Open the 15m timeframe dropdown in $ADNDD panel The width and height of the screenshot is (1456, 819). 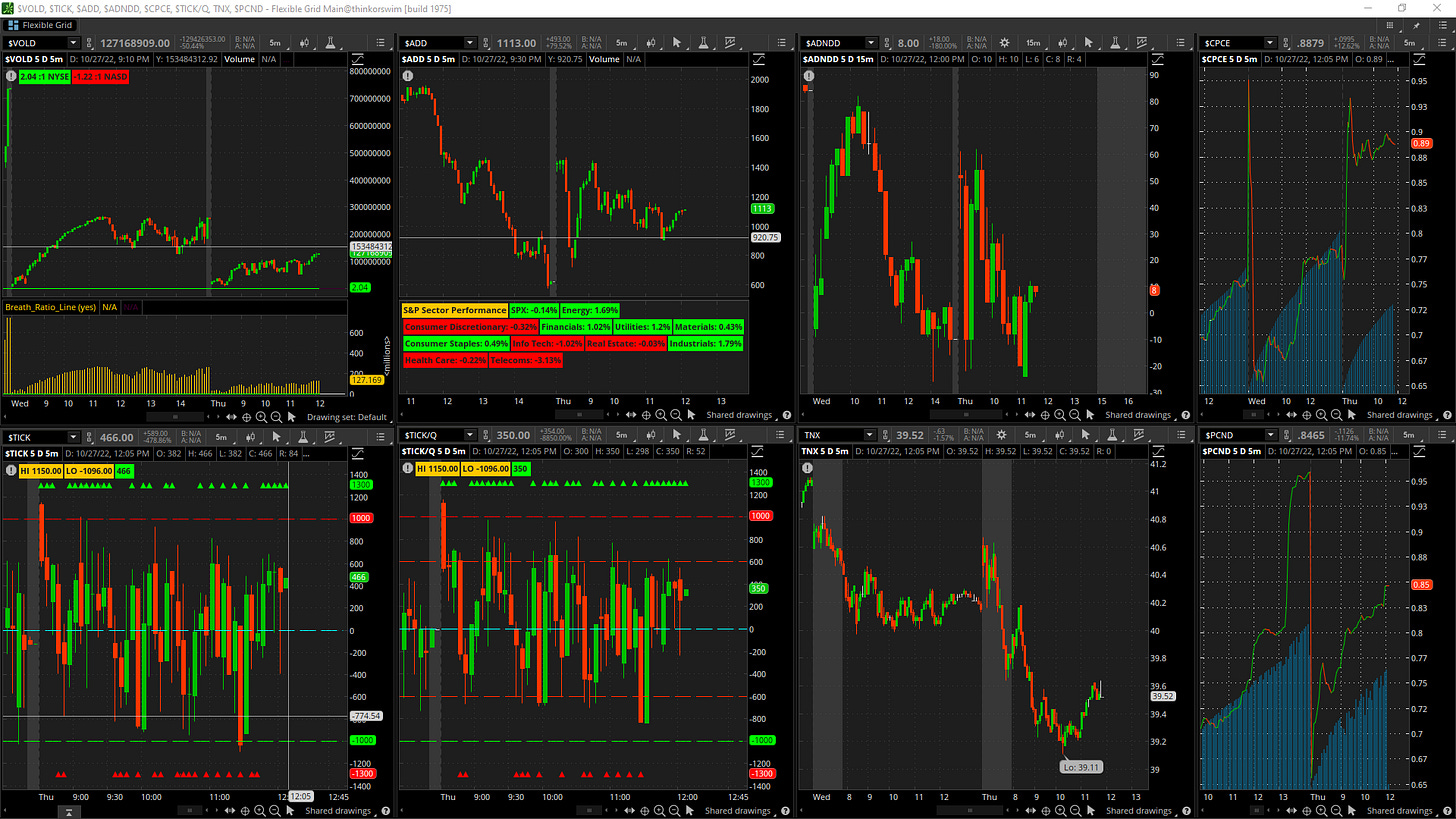tap(1033, 43)
